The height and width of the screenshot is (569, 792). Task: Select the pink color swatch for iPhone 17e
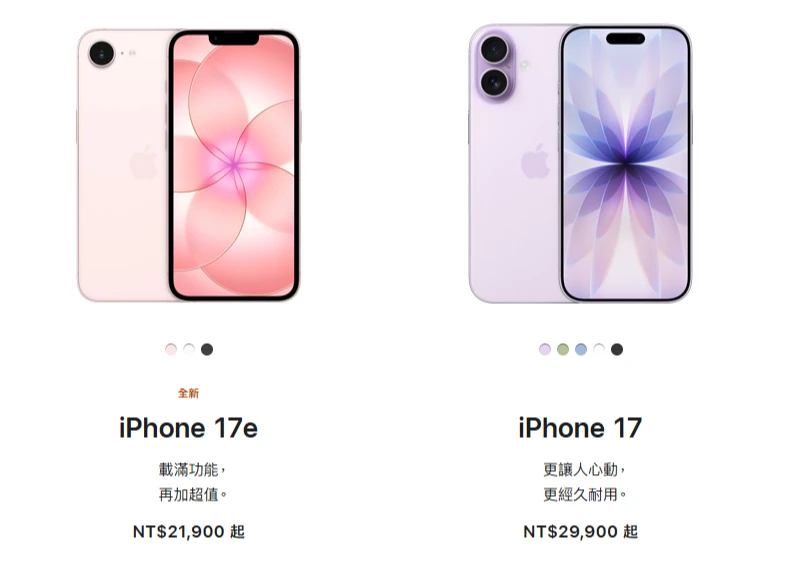(171, 349)
